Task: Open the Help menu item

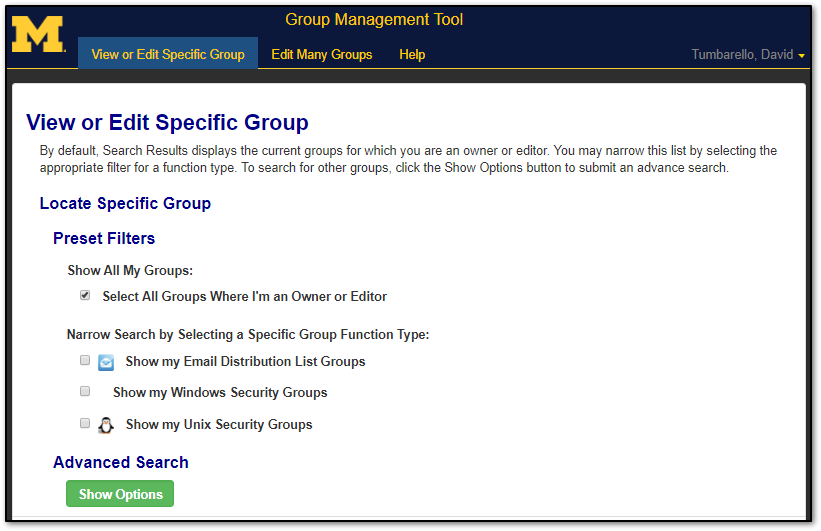Action: tap(412, 55)
